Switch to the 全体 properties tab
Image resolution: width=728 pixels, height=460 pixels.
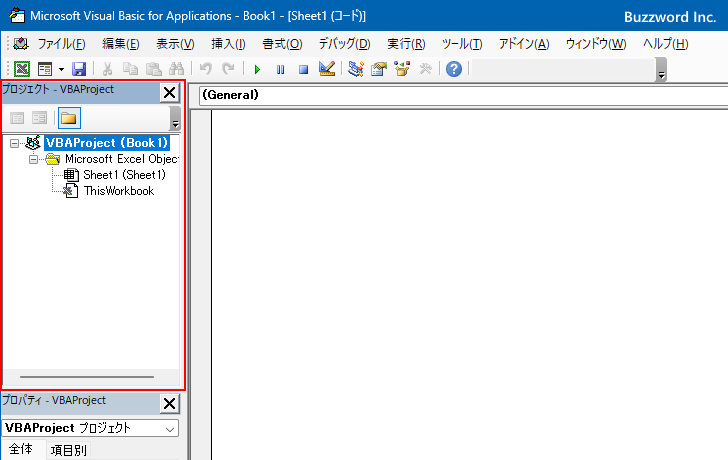point(21,449)
